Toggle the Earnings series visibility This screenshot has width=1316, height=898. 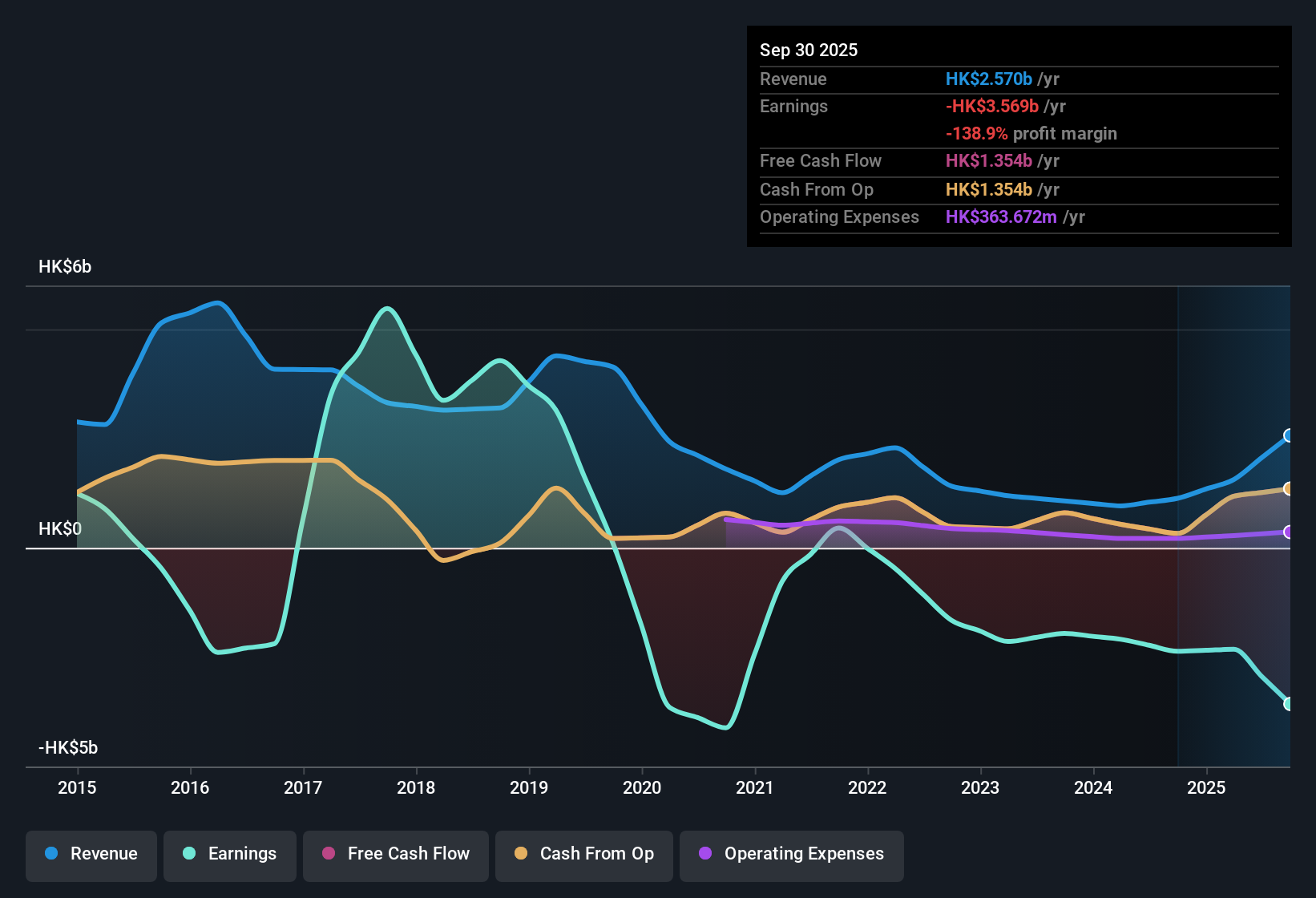pos(230,855)
